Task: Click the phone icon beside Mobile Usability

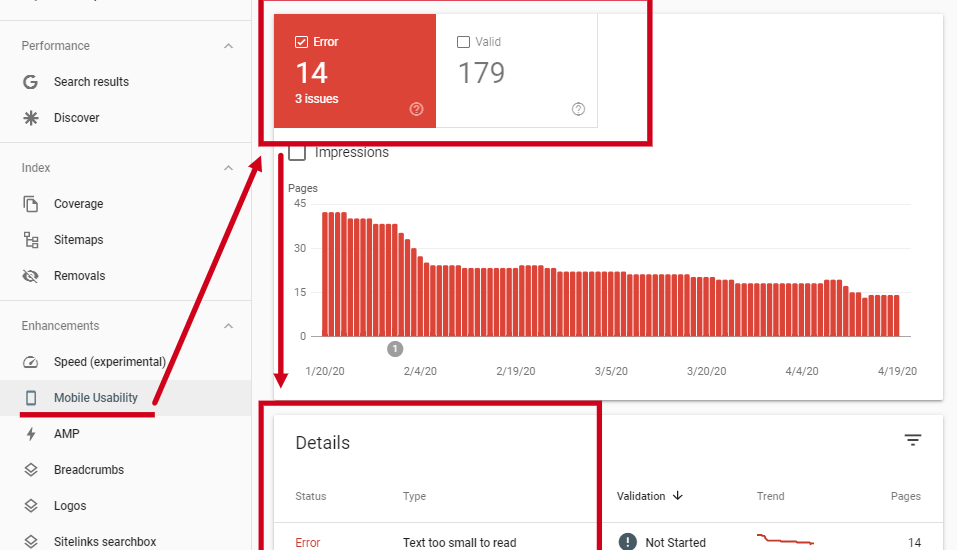Action: click(31, 398)
